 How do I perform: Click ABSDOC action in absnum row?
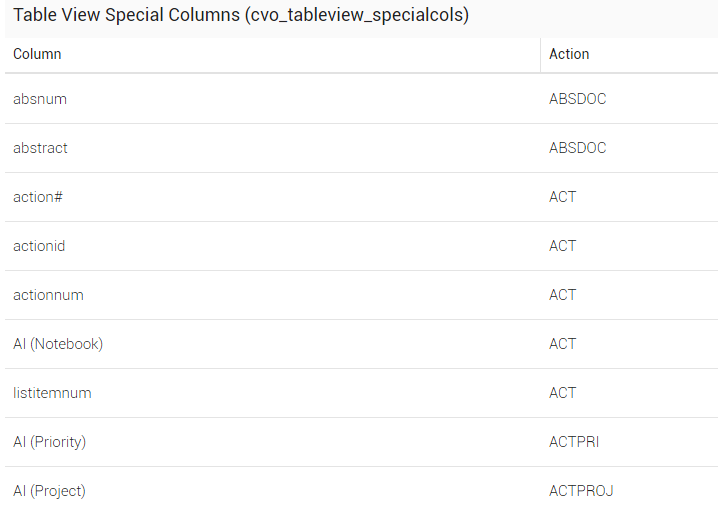pos(578,99)
